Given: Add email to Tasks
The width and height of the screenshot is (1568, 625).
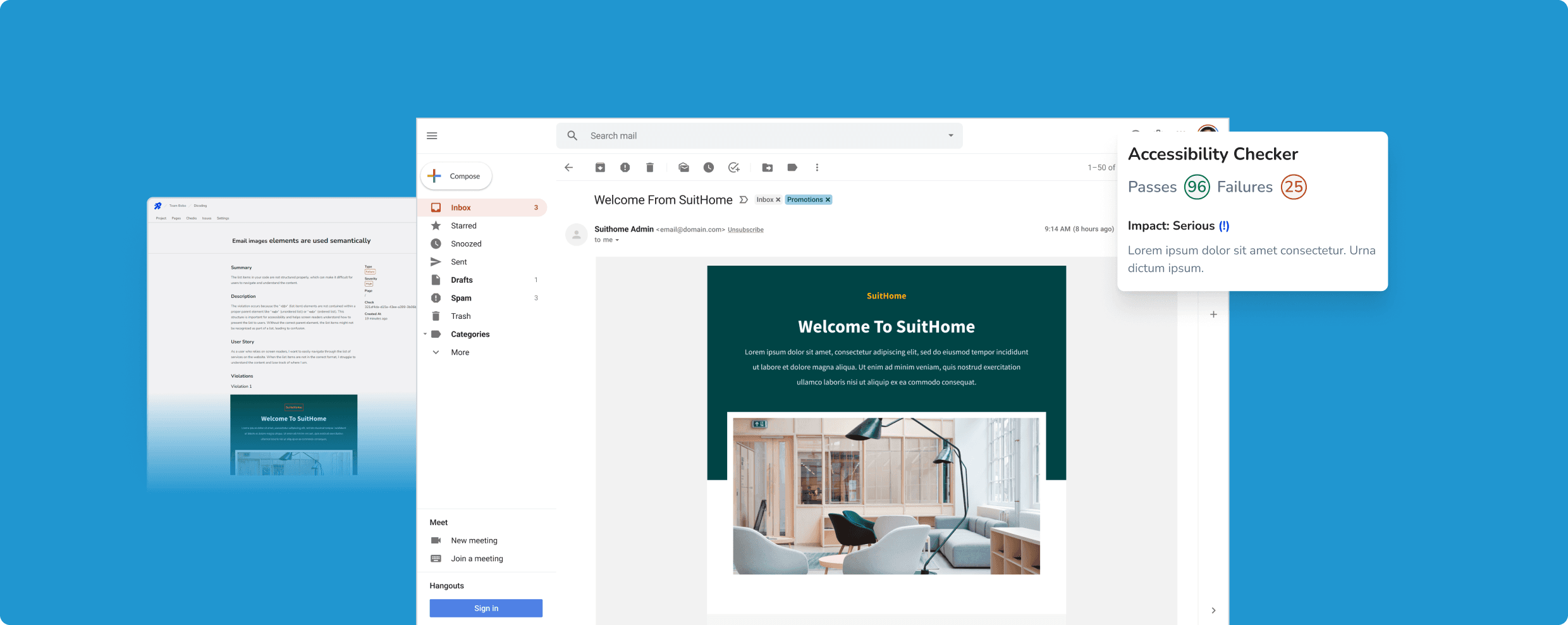Looking at the screenshot, I should [733, 168].
